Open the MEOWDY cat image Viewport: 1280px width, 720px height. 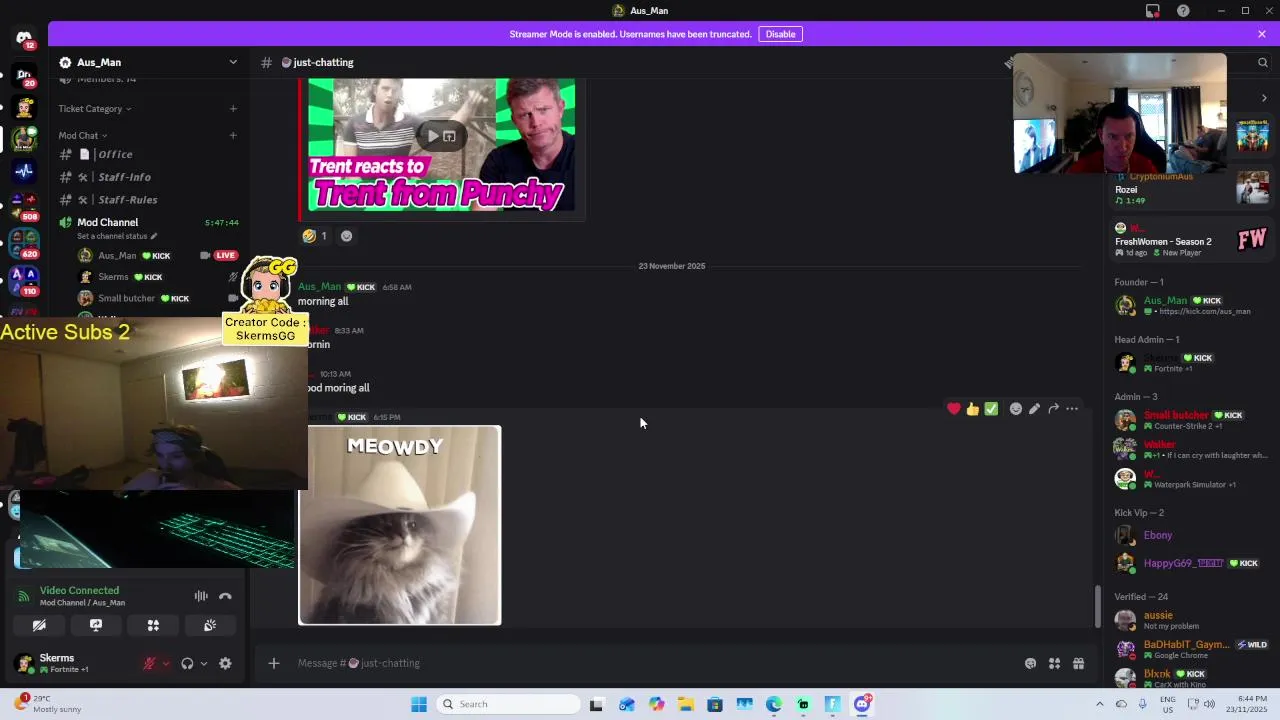pyautogui.click(x=399, y=525)
